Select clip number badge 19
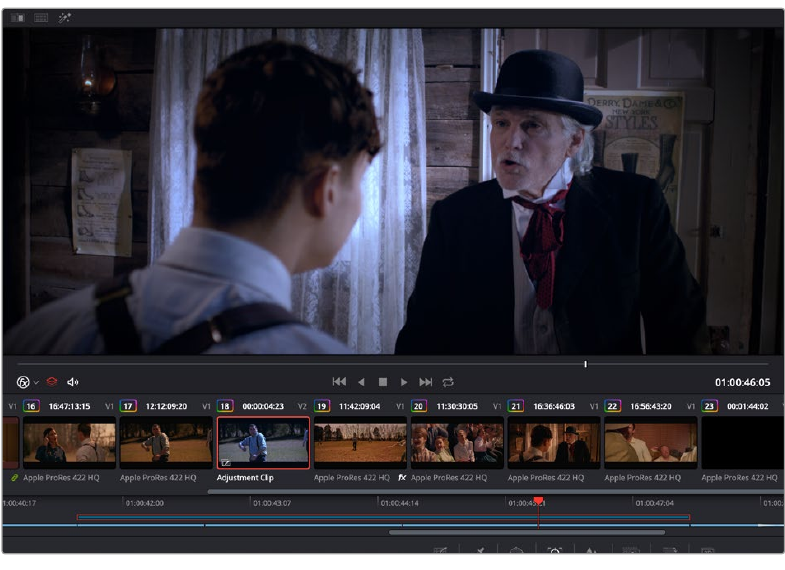Screen dimensions: 785x570 (x=322, y=406)
